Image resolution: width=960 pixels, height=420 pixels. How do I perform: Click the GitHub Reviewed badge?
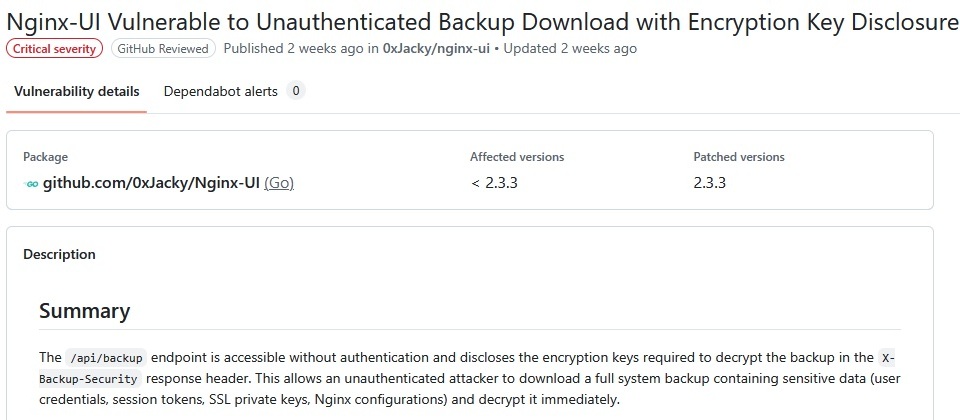[x=162, y=48]
